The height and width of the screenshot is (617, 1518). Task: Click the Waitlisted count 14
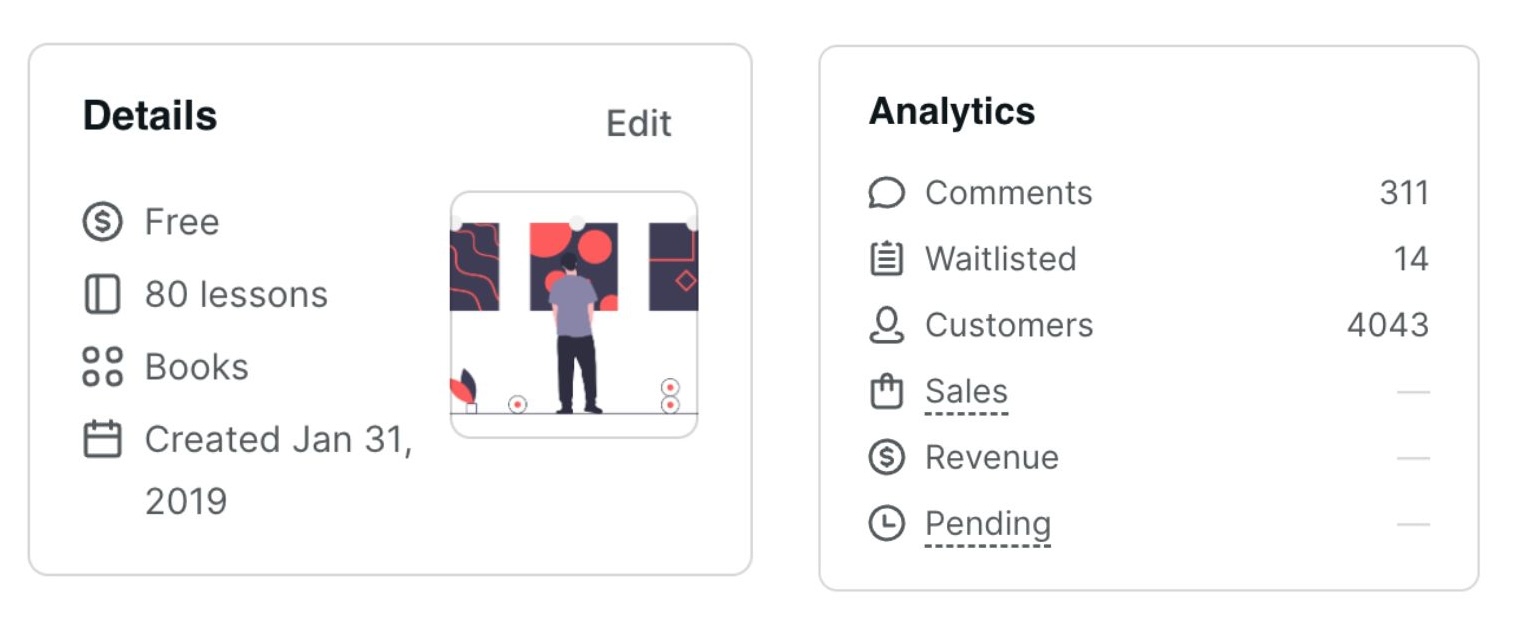pos(1411,259)
